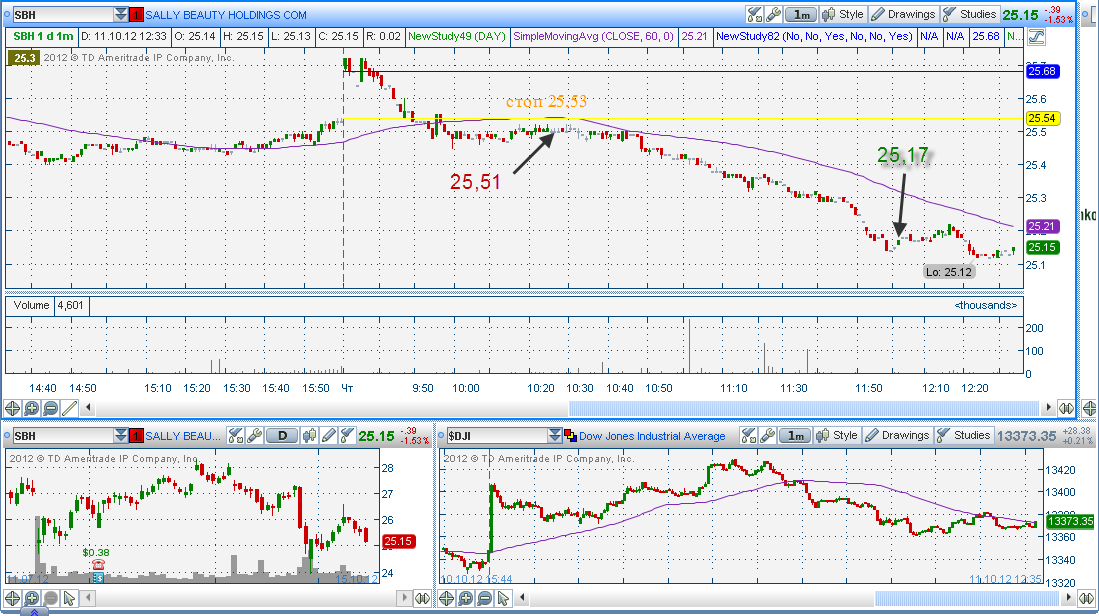Open study alert icon in $DJI chart
Image resolution: width=1099 pixels, height=616 pixels.
coord(749,436)
